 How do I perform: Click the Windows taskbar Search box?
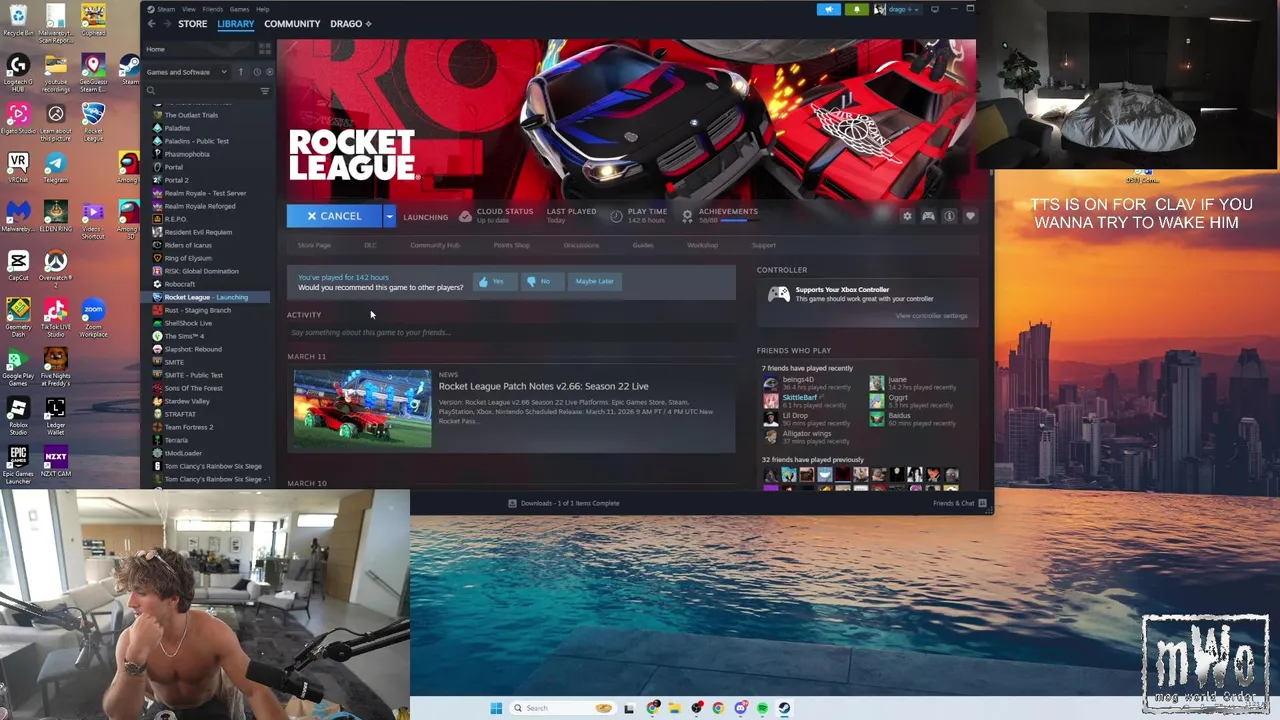pos(562,708)
